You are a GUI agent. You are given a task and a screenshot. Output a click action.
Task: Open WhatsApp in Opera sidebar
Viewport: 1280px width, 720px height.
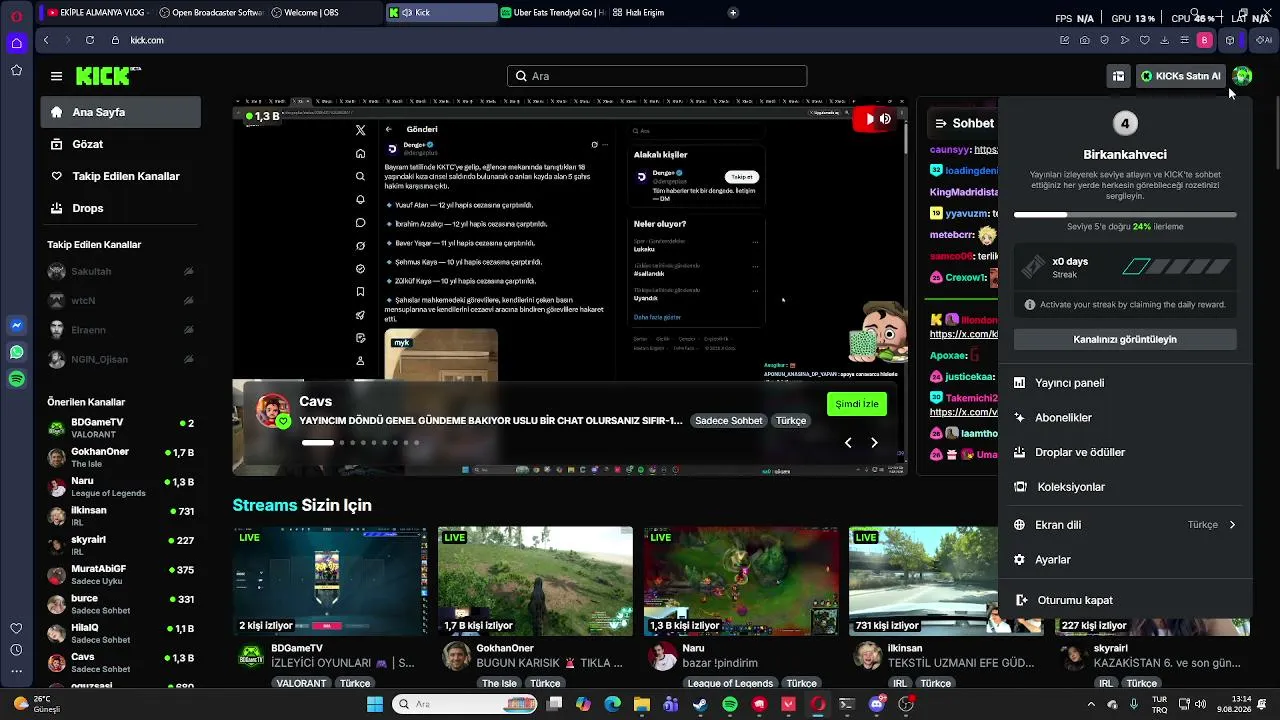16,352
